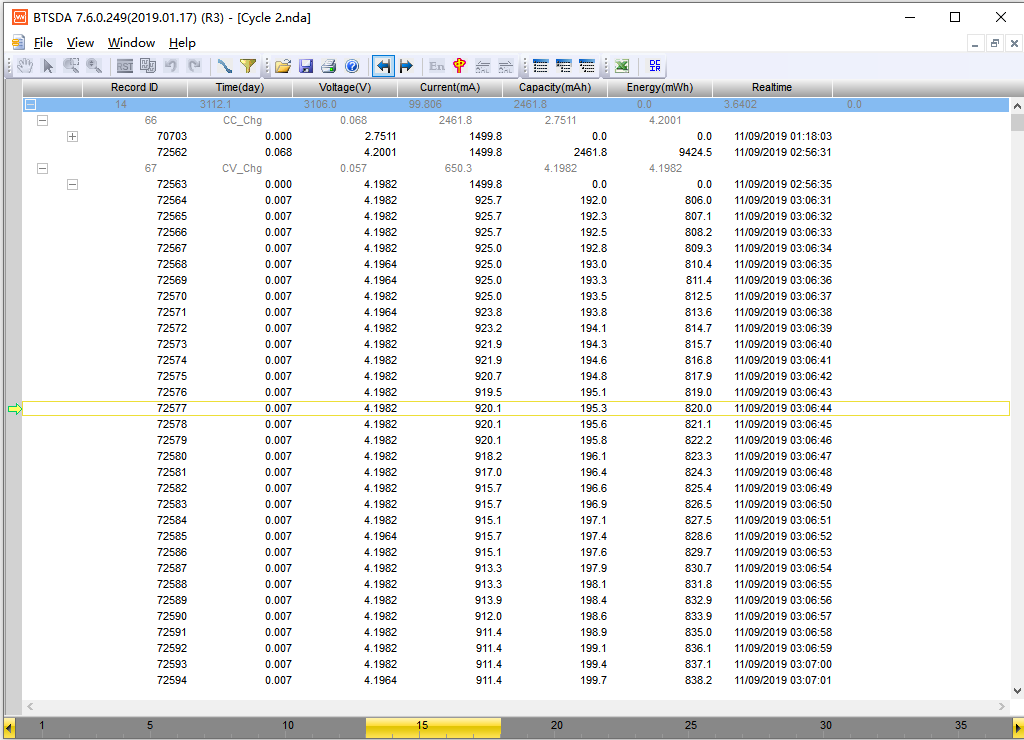Click the CC_Chg step label
The width and height of the screenshot is (1024, 740).
242,120
